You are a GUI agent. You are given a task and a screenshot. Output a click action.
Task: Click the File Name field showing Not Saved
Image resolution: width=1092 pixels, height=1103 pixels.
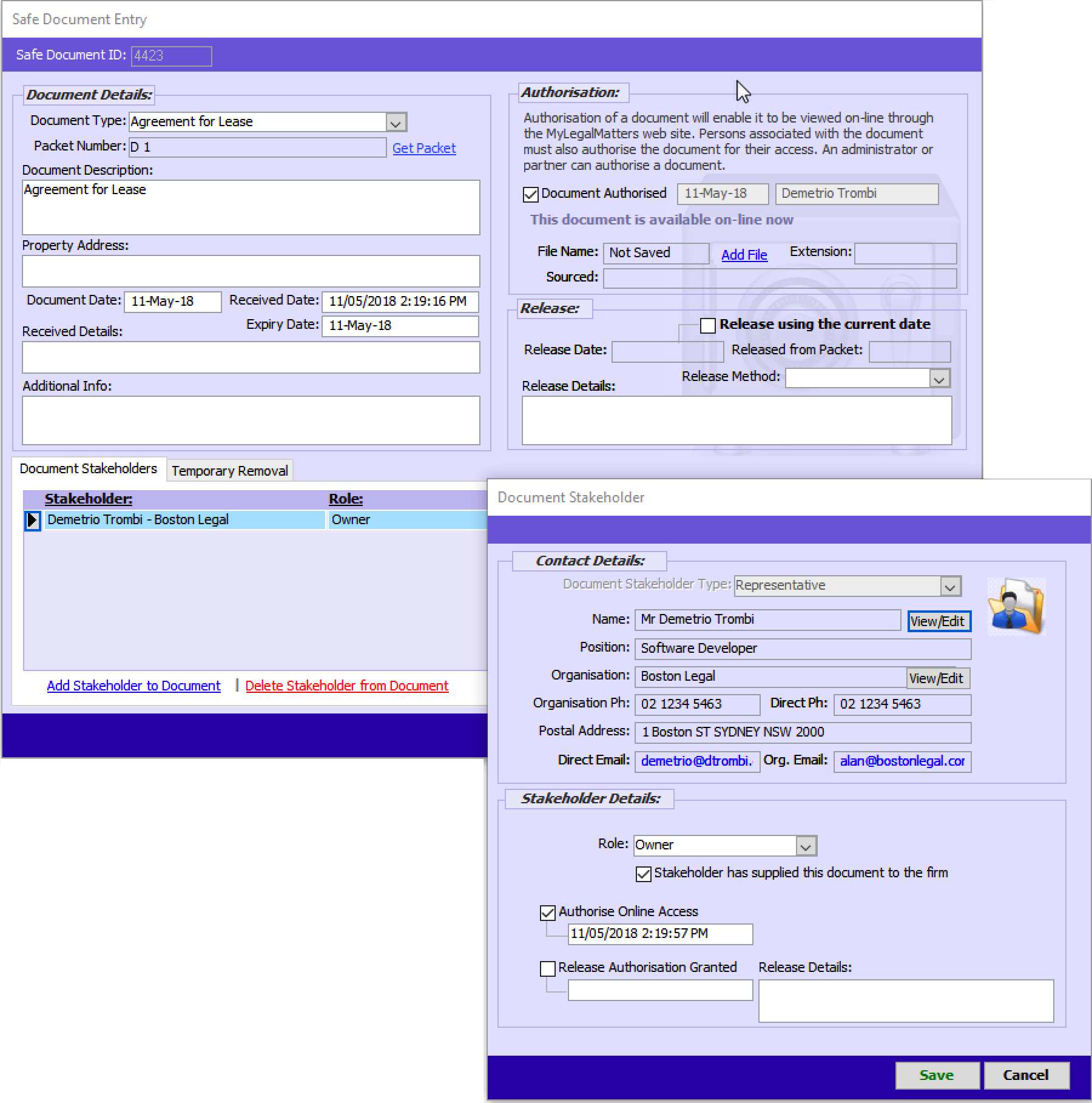tap(656, 253)
